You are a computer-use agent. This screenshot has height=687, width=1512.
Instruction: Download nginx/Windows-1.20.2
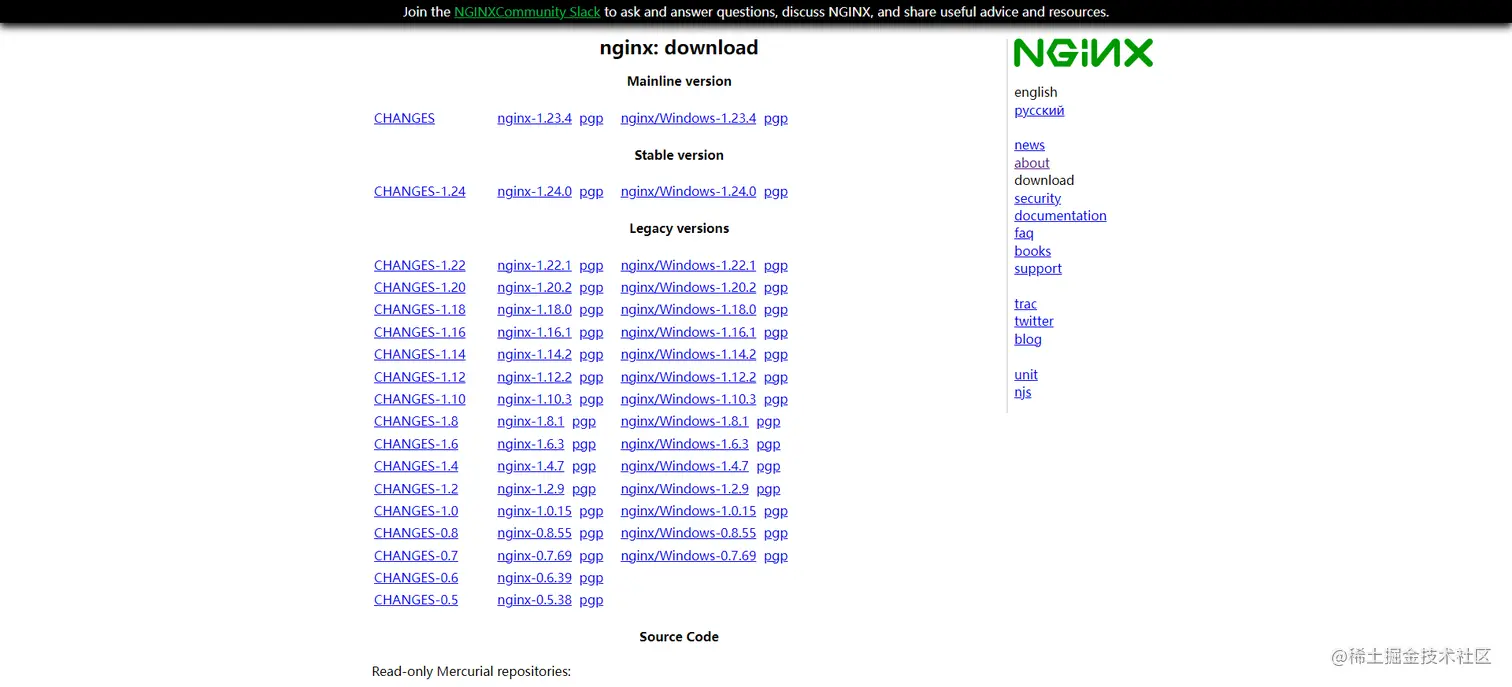[688, 287]
